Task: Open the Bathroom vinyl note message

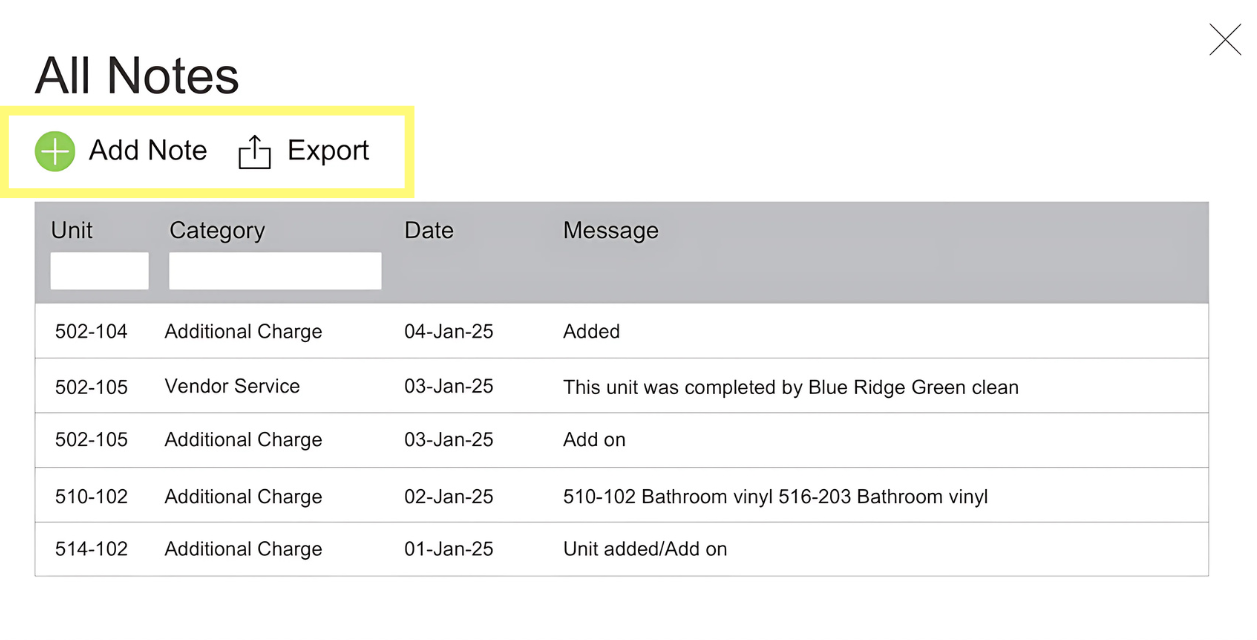Action: click(x=775, y=497)
